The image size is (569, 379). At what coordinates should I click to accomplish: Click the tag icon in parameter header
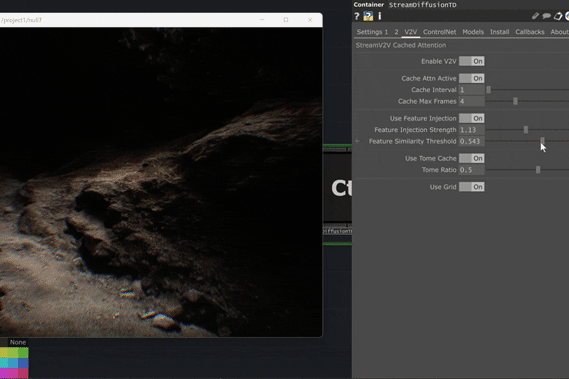pyautogui.click(x=558, y=16)
